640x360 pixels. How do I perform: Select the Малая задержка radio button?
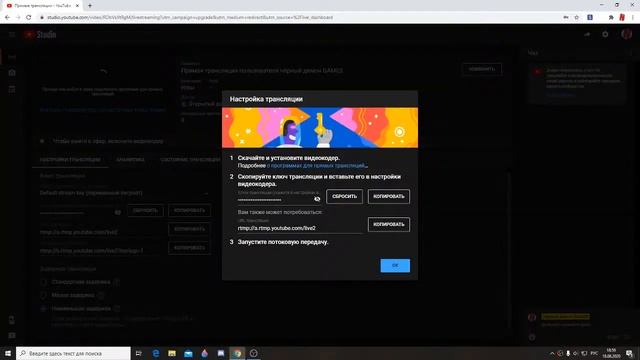point(43,295)
